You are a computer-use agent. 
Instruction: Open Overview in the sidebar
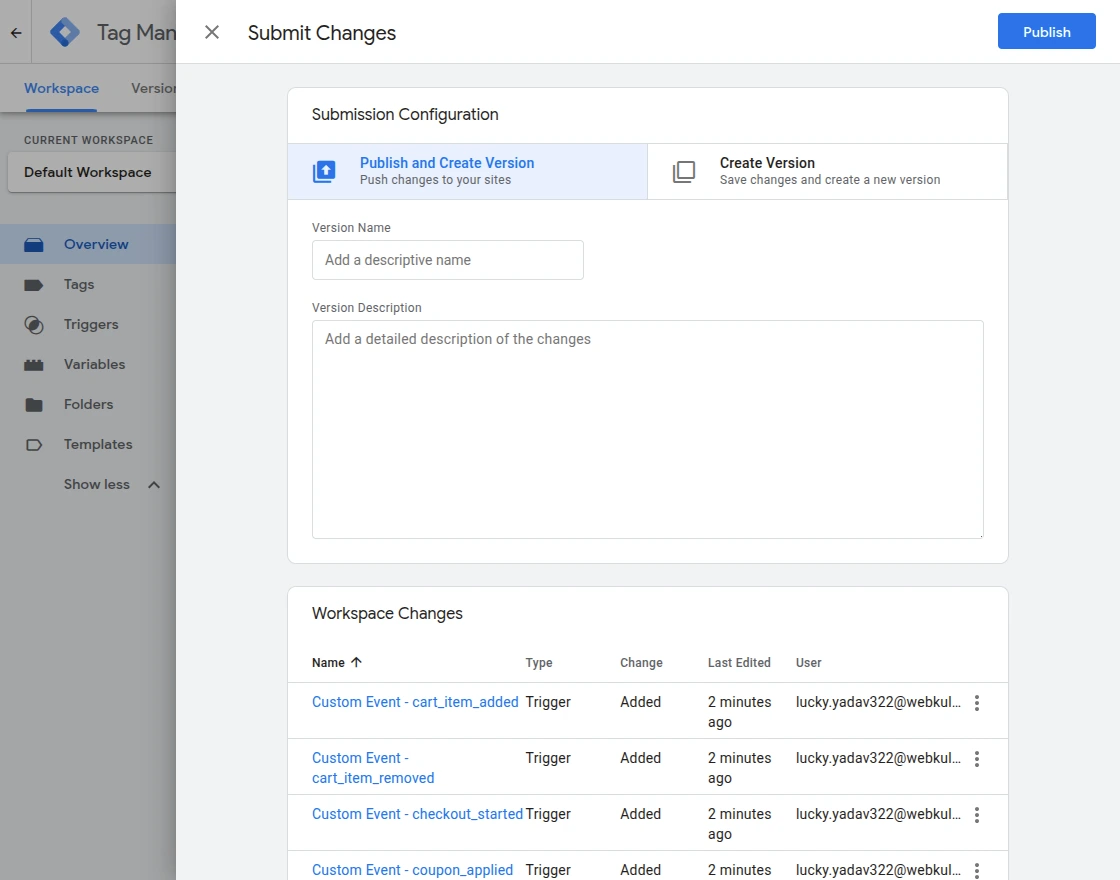(88, 244)
